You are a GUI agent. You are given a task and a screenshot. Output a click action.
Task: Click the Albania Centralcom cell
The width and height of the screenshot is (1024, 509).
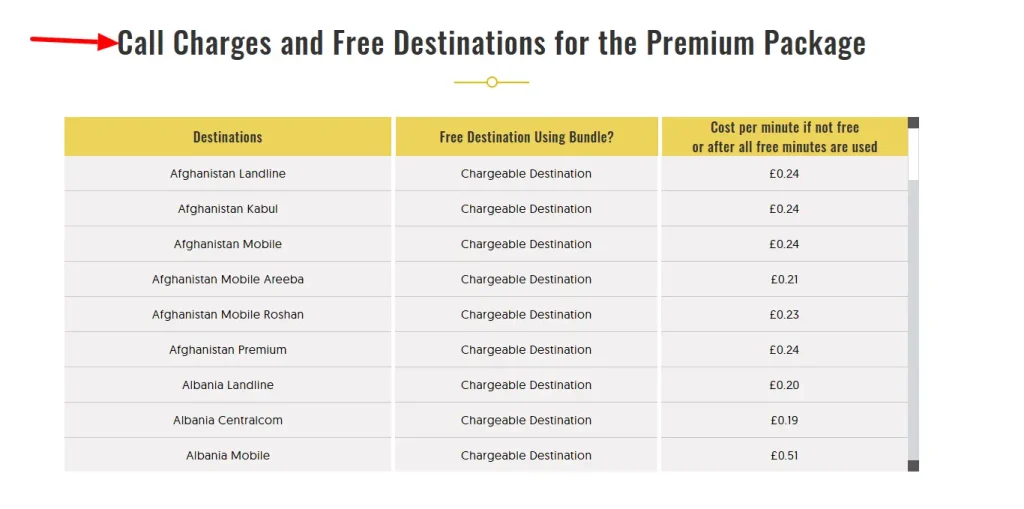coord(228,421)
